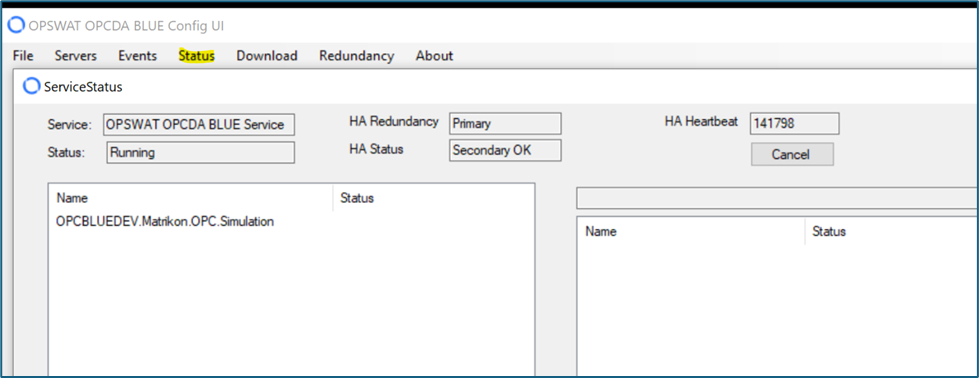Click the 'OPSWAT OPCDA BLUE Config UI' title

126,26
